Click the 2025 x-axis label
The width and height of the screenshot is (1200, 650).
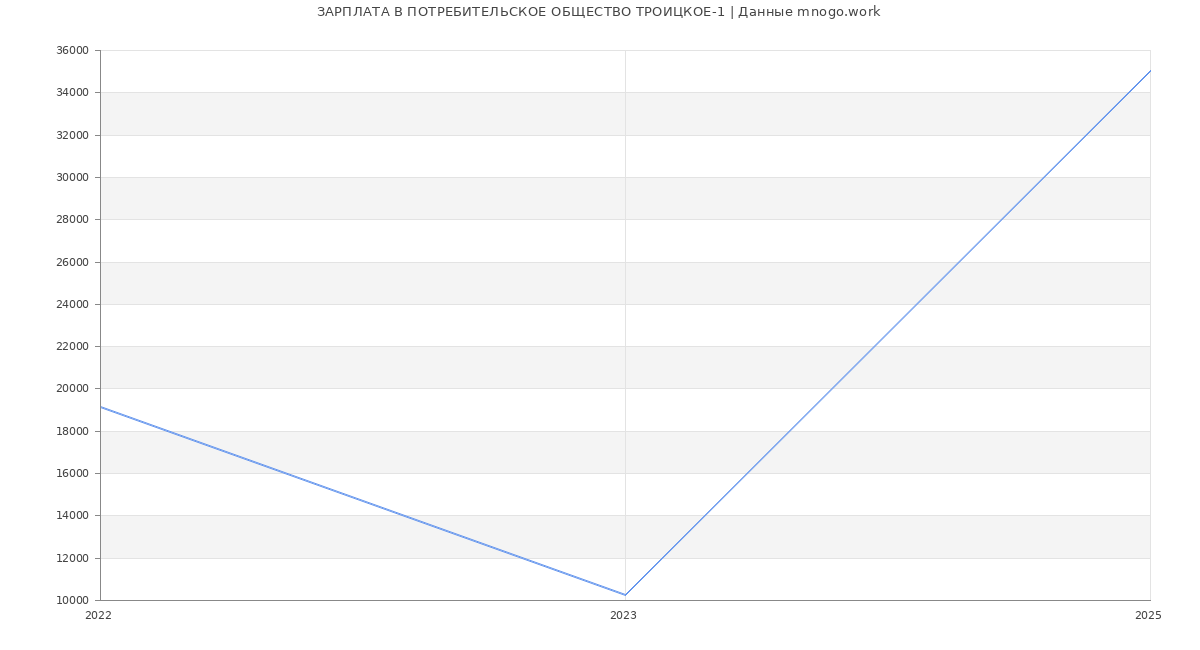pyautogui.click(x=1148, y=615)
